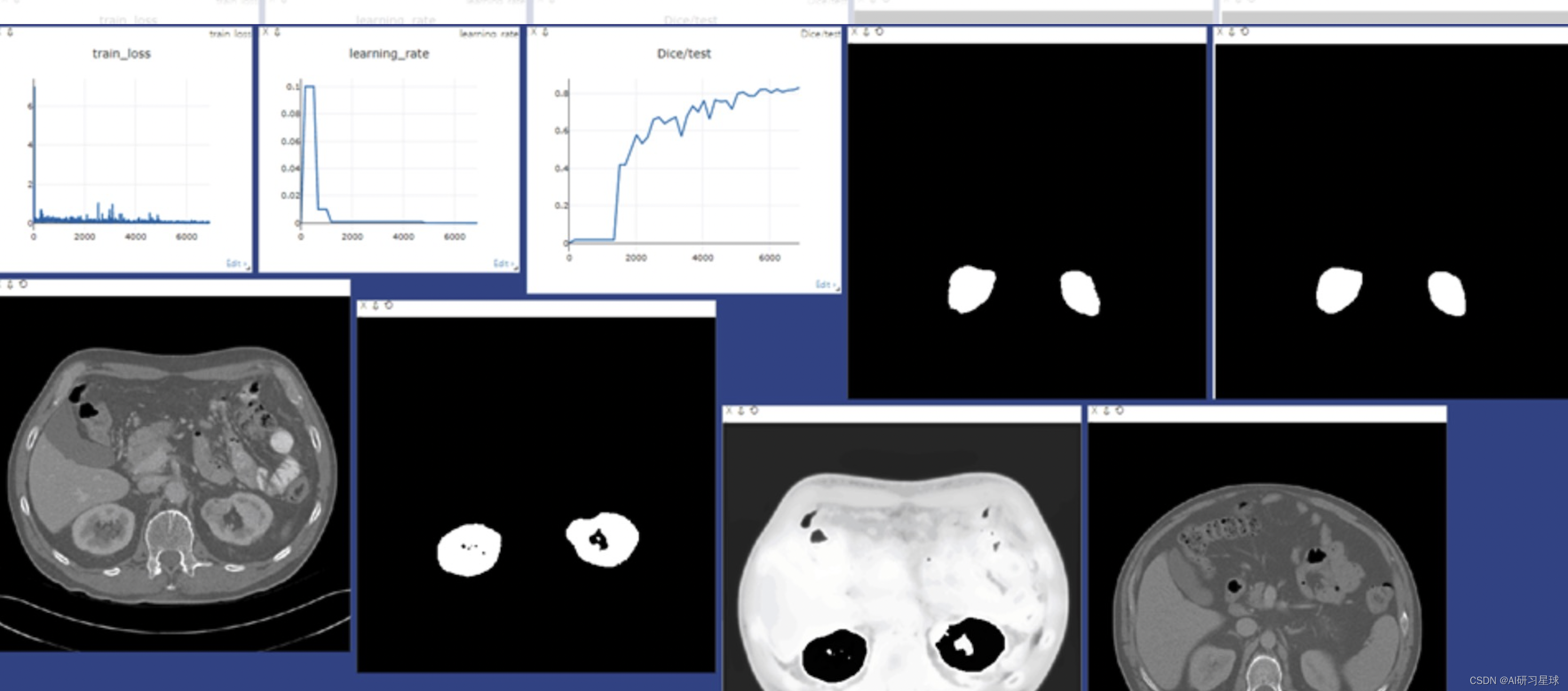Click the learning_rate chart title
The width and height of the screenshot is (1568, 691).
(389, 53)
